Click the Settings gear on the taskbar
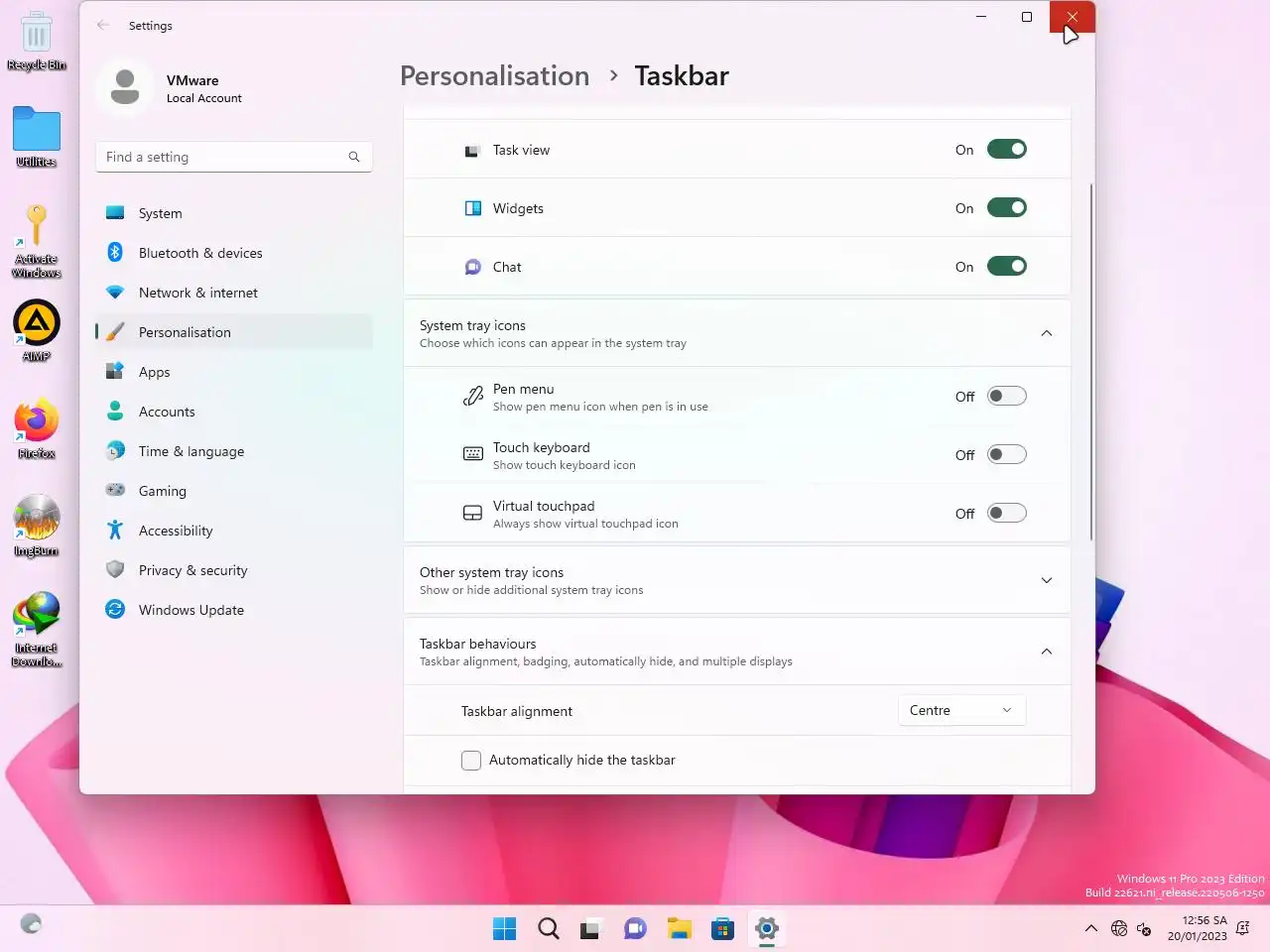 pyautogui.click(x=766, y=928)
